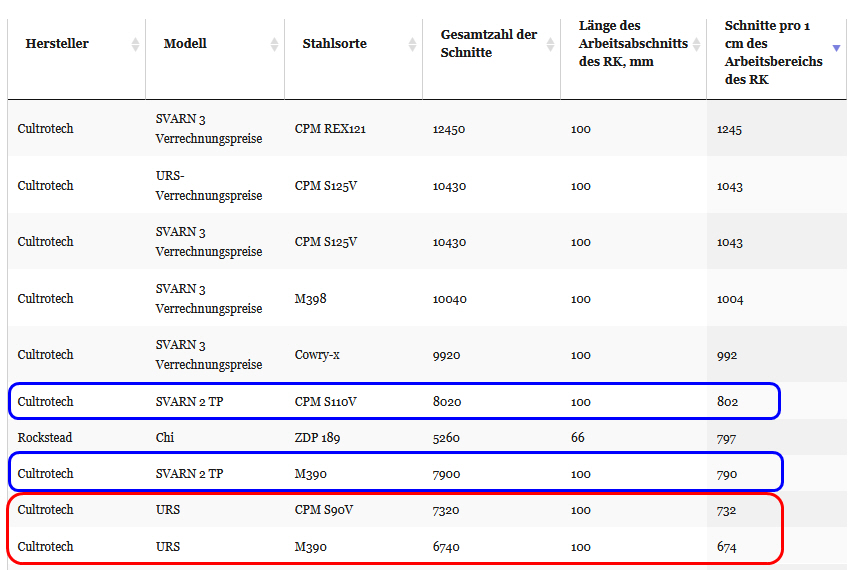Image resolution: width=859 pixels, height=570 pixels.
Task: Select the 790 cuts-per-cm cell
Action: [726, 474]
